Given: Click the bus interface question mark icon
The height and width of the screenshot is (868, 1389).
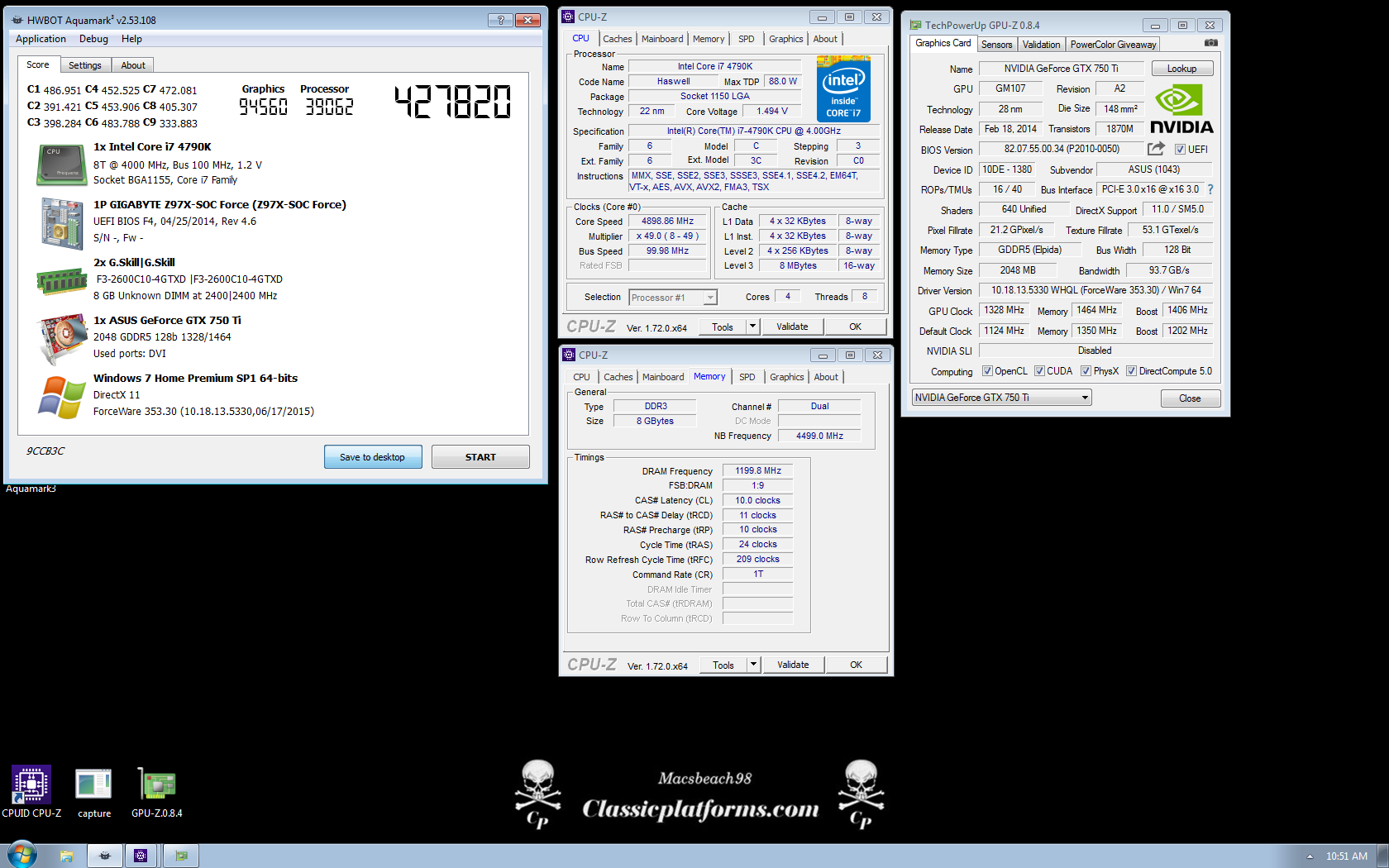Looking at the screenshot, I should click(x=1210, y=189).
